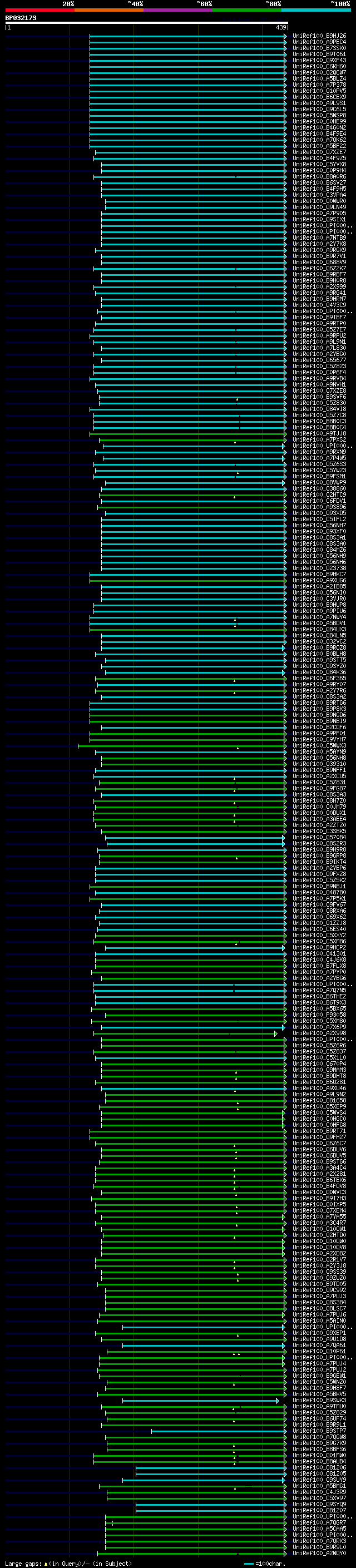Open hit UniRef100_O81207

(319, 1510)
